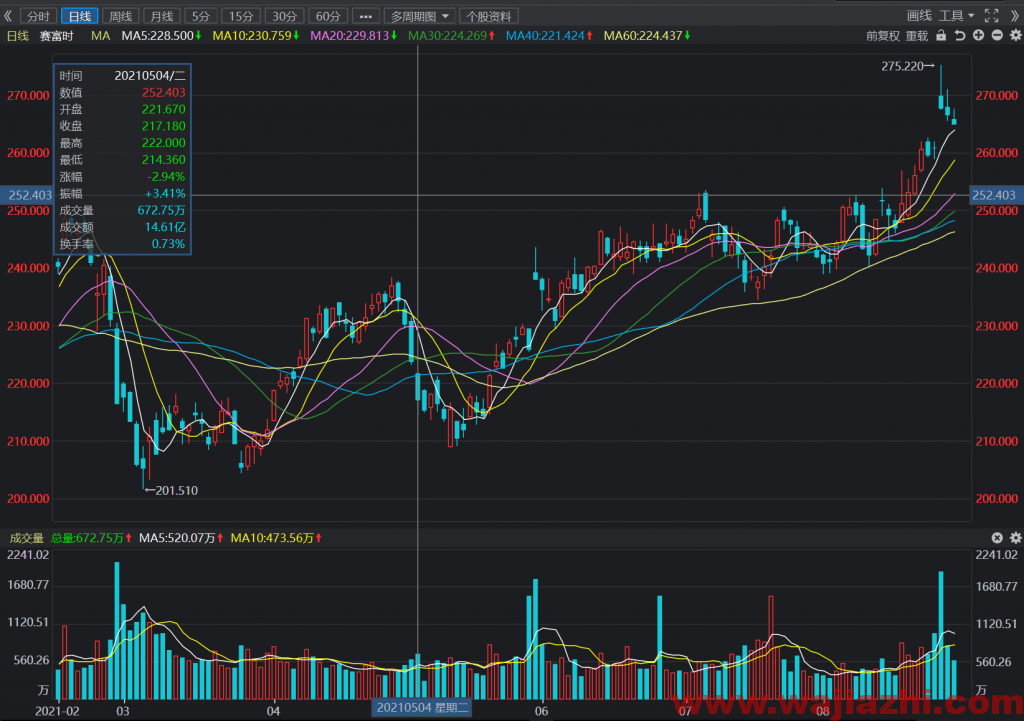This screenshot has height=721, width=1024.
Task: Click the 成交量 volume indicator label
Action: coord(26,538)
